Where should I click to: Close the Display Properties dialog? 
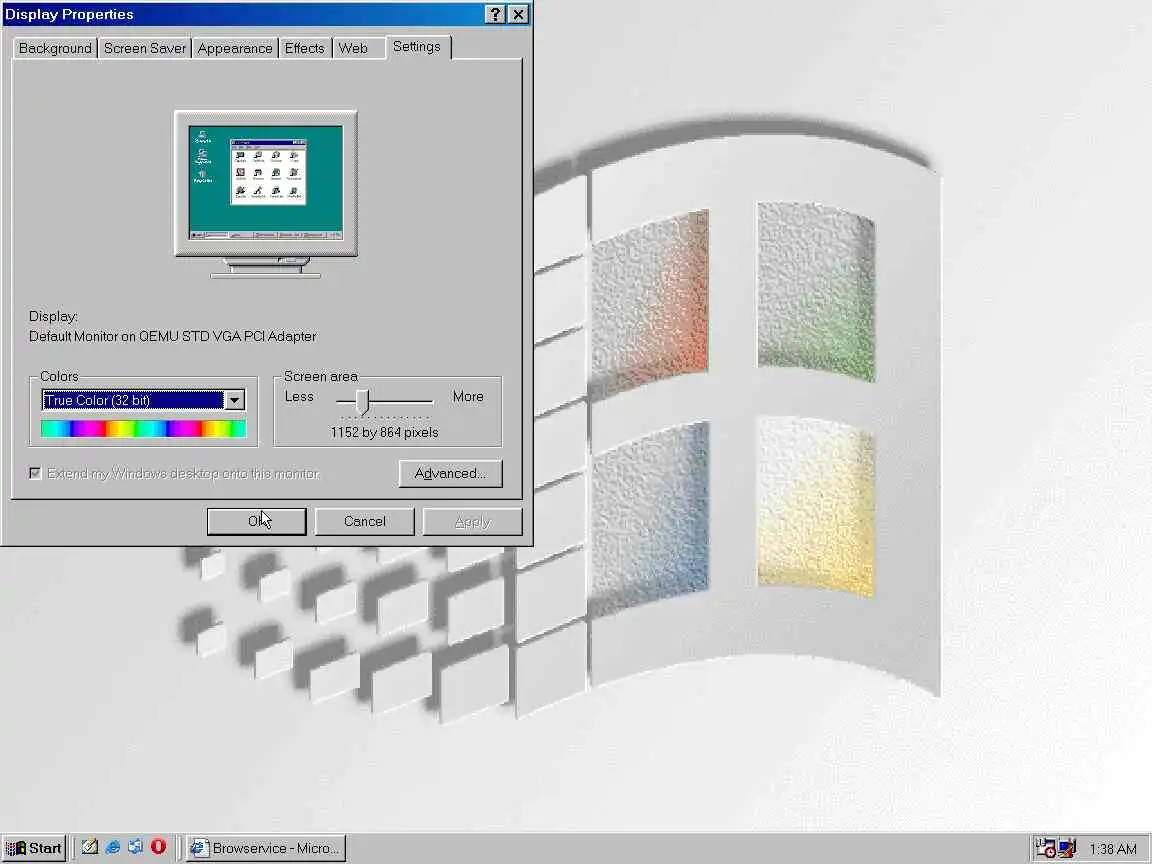[519, 14]
